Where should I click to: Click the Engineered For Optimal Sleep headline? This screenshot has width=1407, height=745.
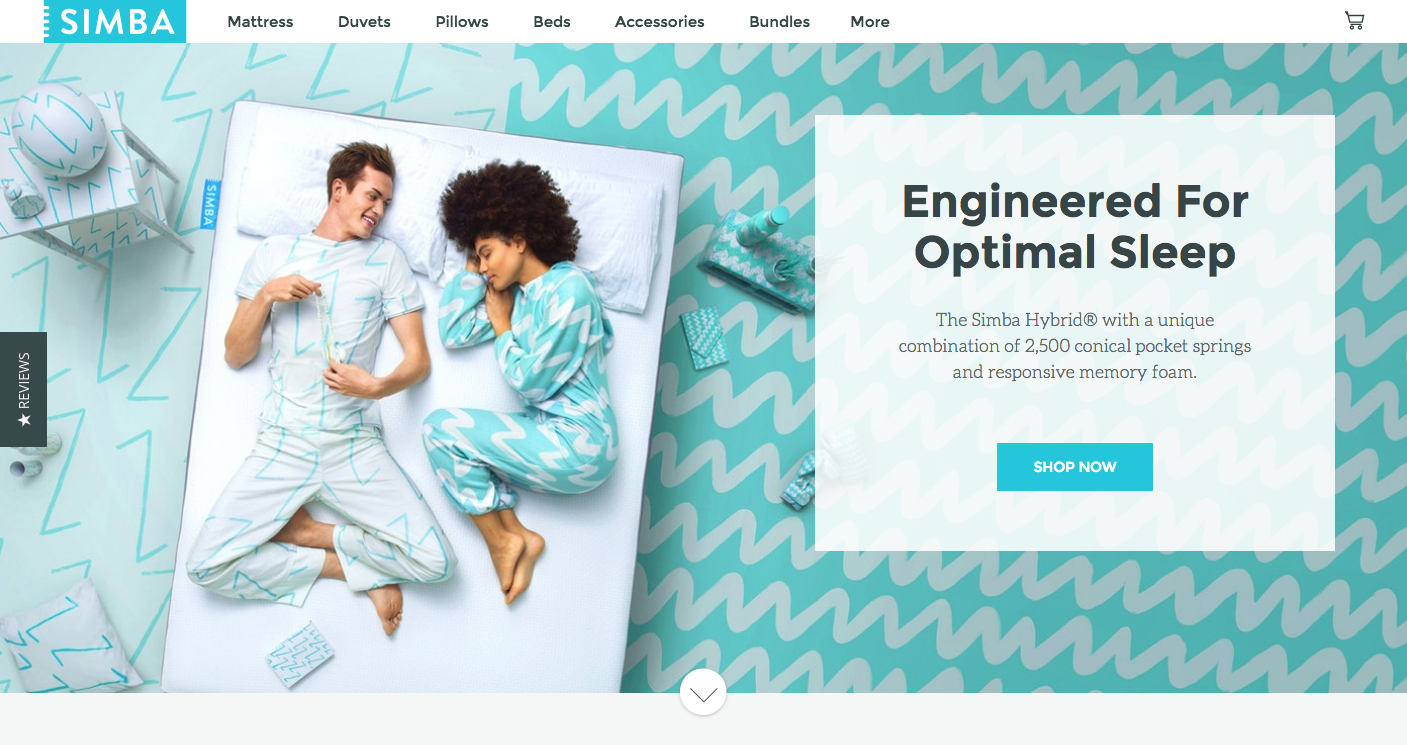pos(1075,227)
